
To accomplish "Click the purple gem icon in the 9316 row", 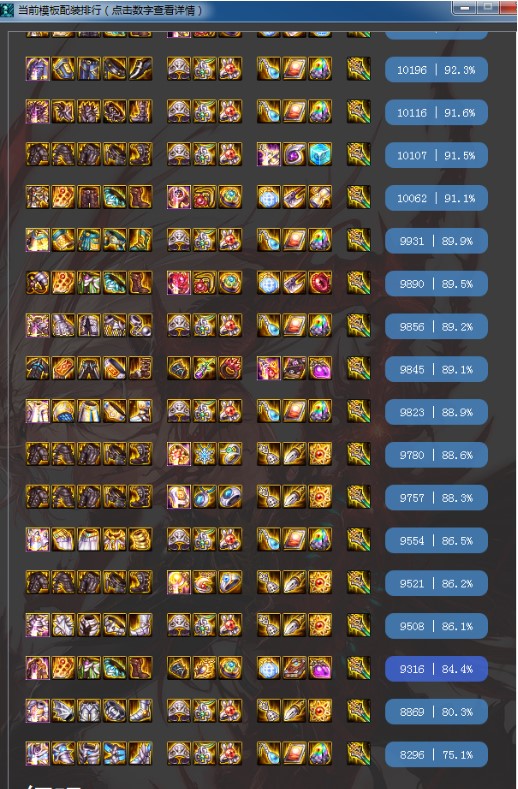I will coord(320,668).
